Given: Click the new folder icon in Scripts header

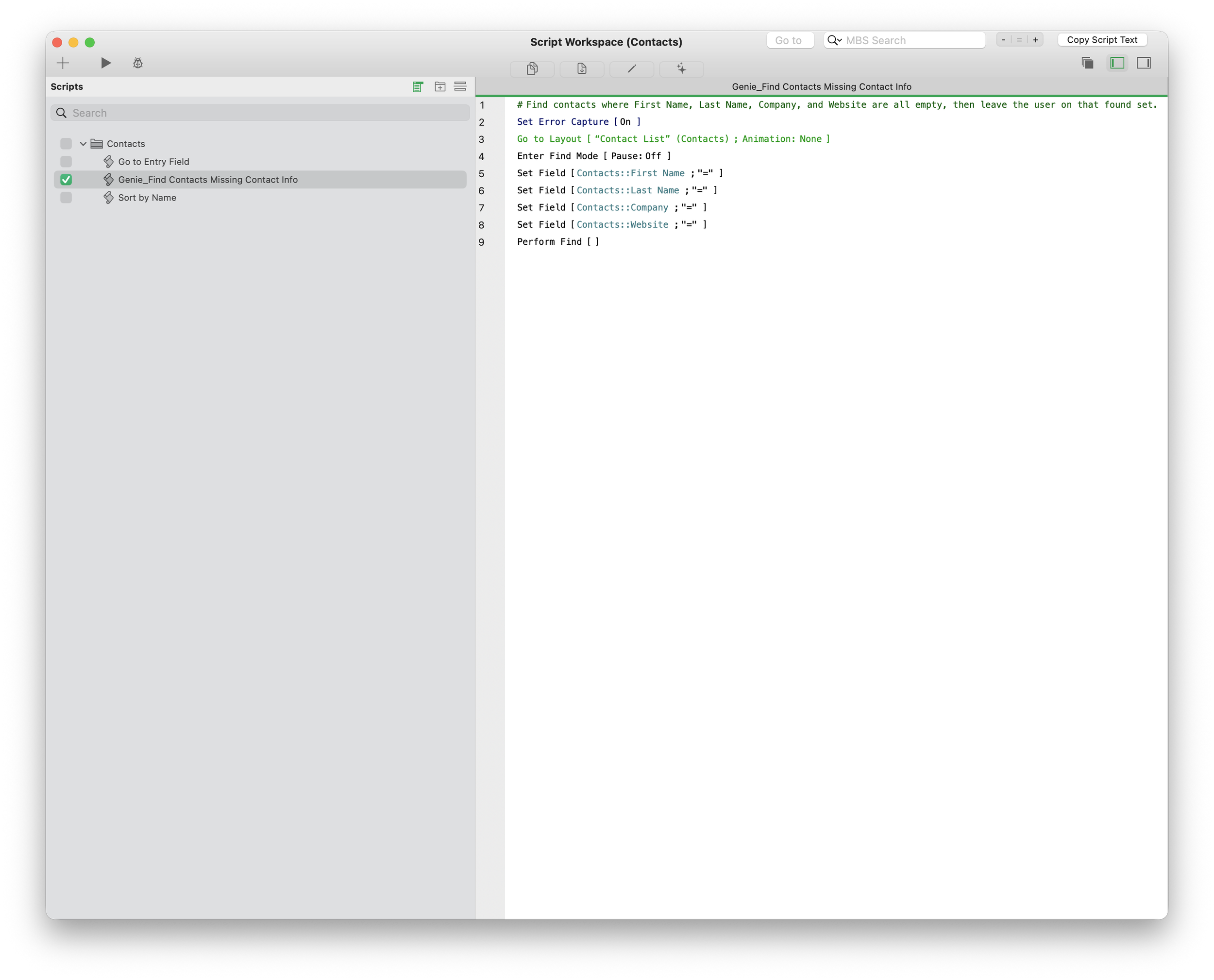Looking at the screenshot, I should point(439,86).
